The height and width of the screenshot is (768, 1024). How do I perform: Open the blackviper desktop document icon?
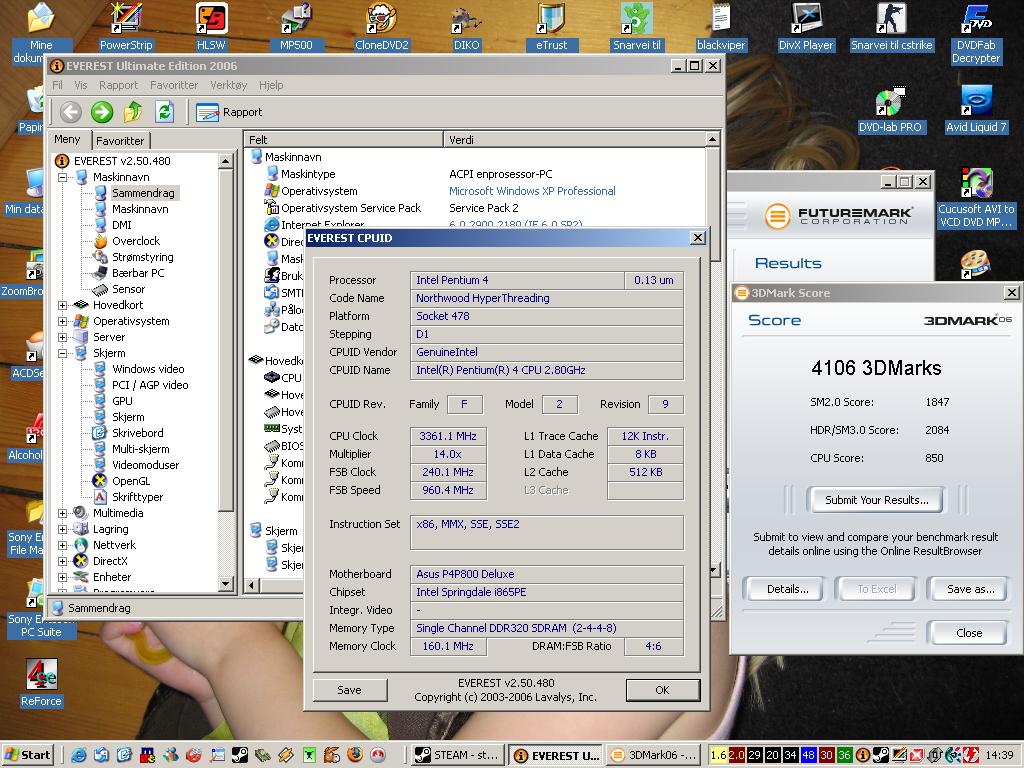(721, 27)
